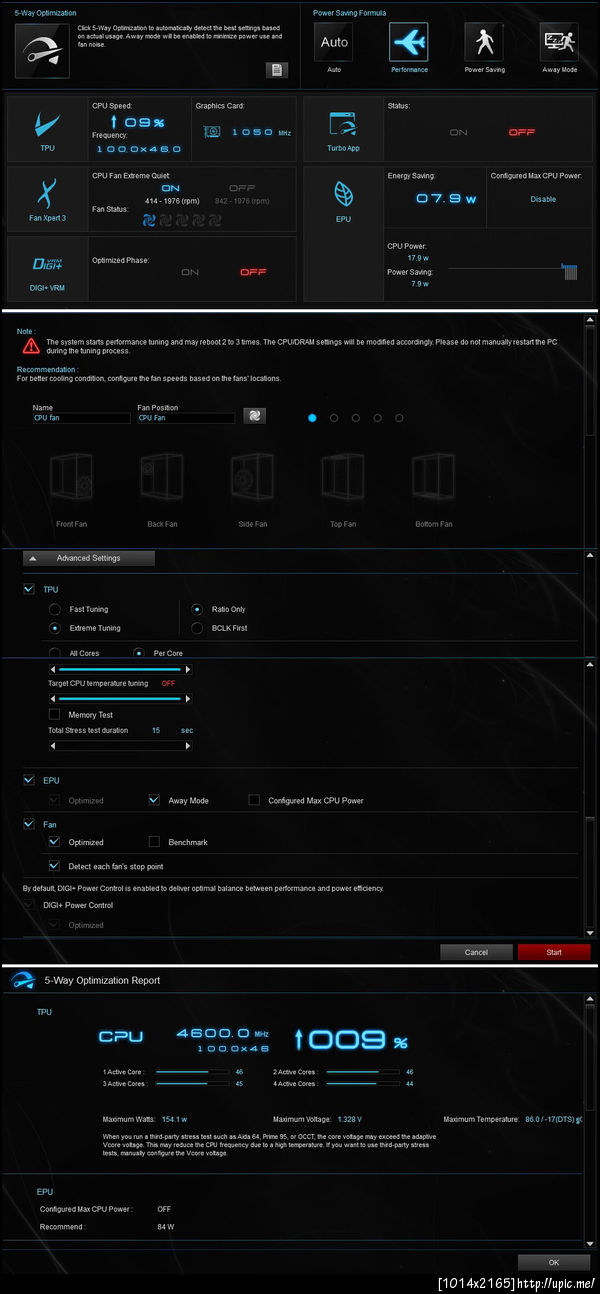The width and height of the screenshot is (600, 1294).
Task: Choose the Power Saving walking-person icon
Action: tap(484, 42)
